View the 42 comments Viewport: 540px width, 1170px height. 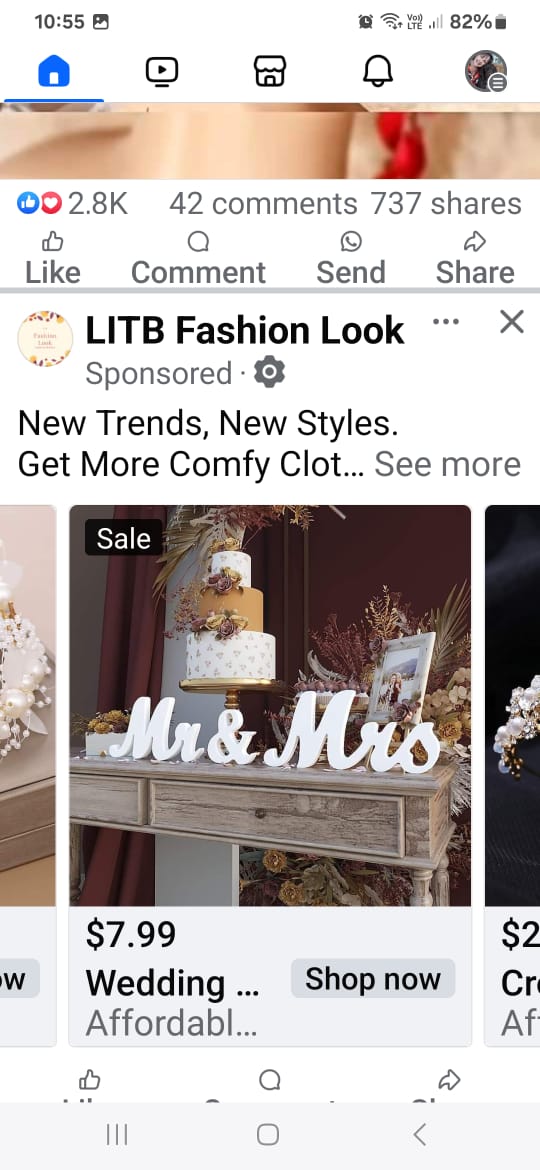click(x=263, y=204)
